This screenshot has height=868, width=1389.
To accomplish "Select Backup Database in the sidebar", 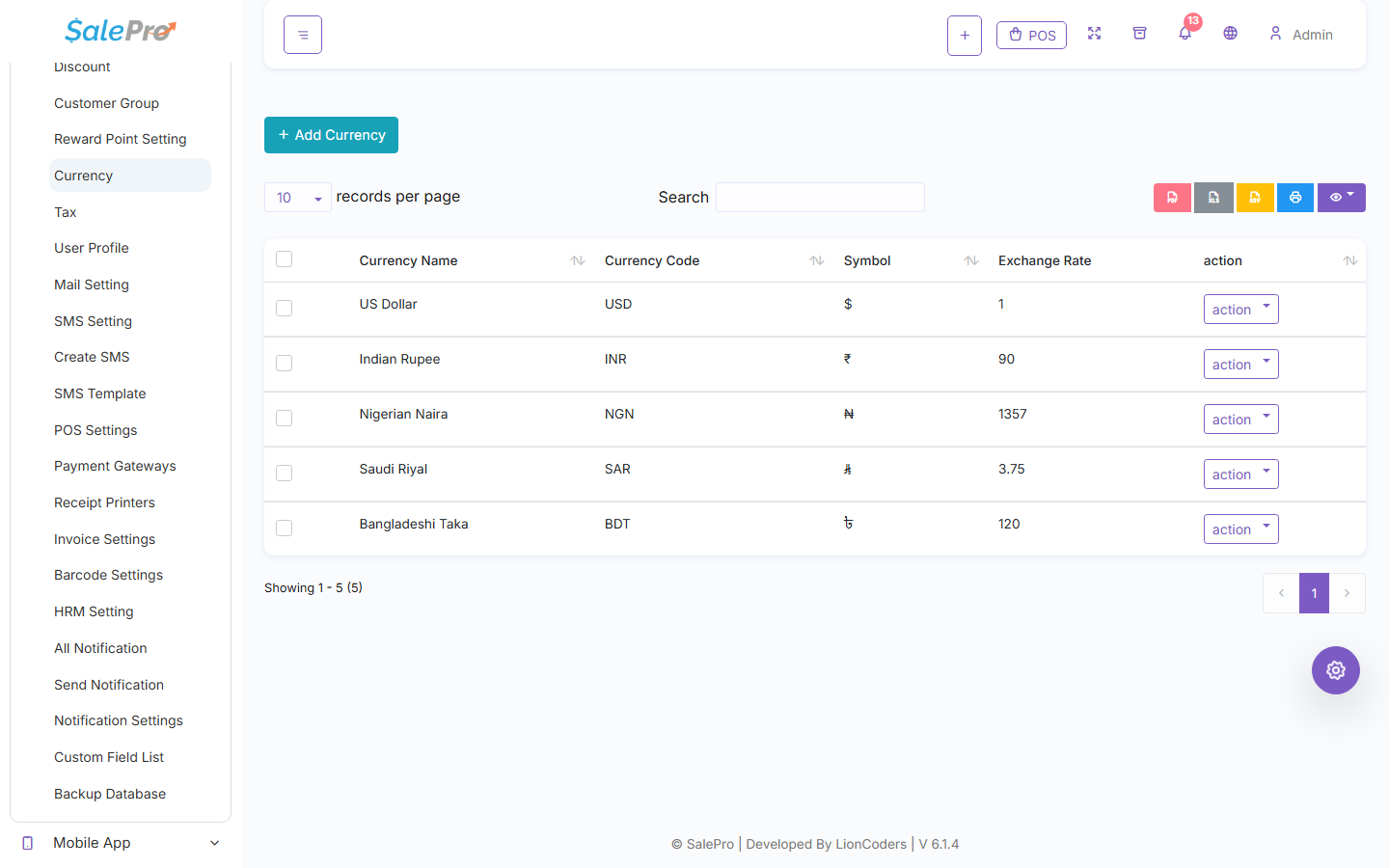I will [110, 794].
